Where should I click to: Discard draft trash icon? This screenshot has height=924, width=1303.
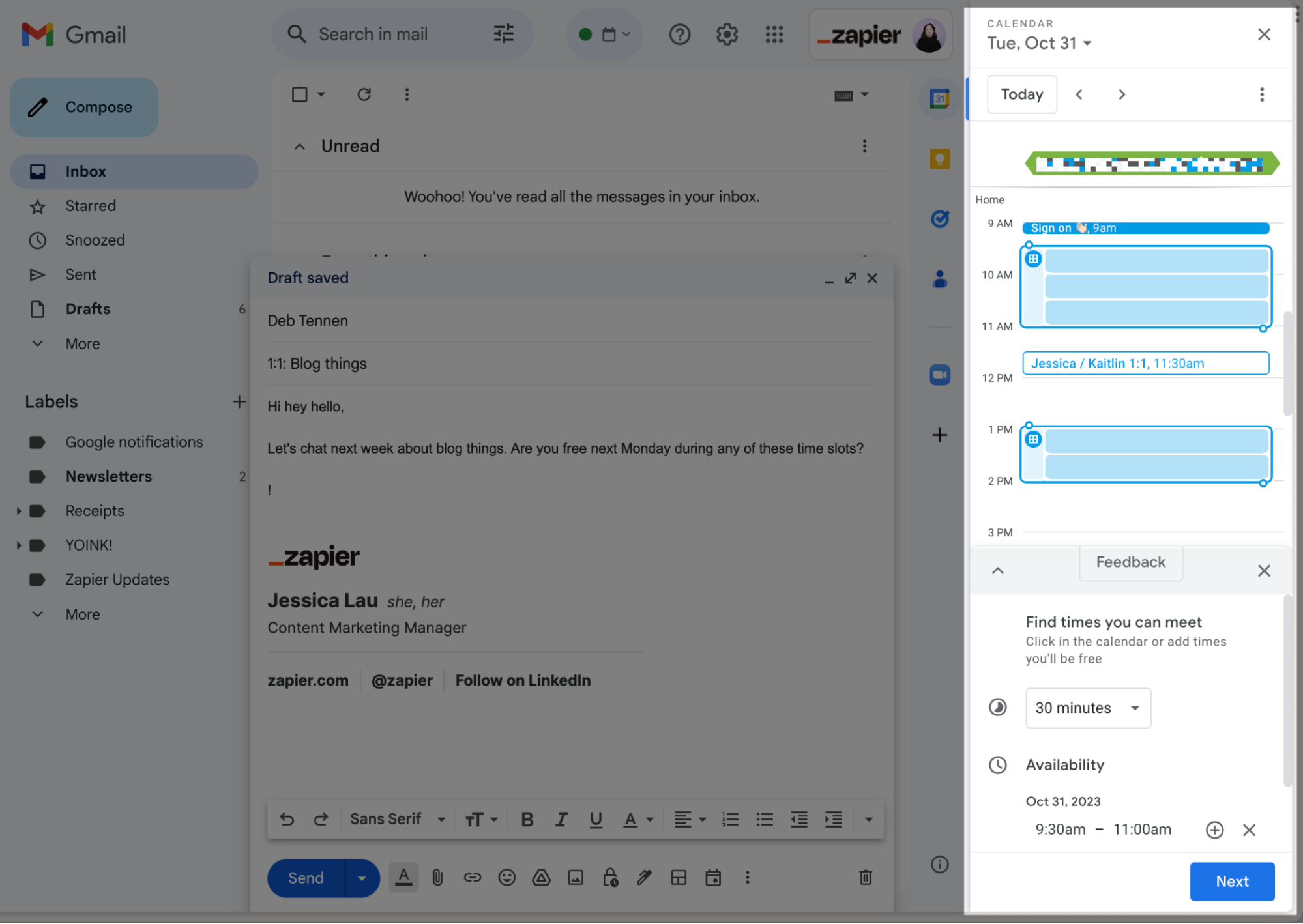point(865,878)
